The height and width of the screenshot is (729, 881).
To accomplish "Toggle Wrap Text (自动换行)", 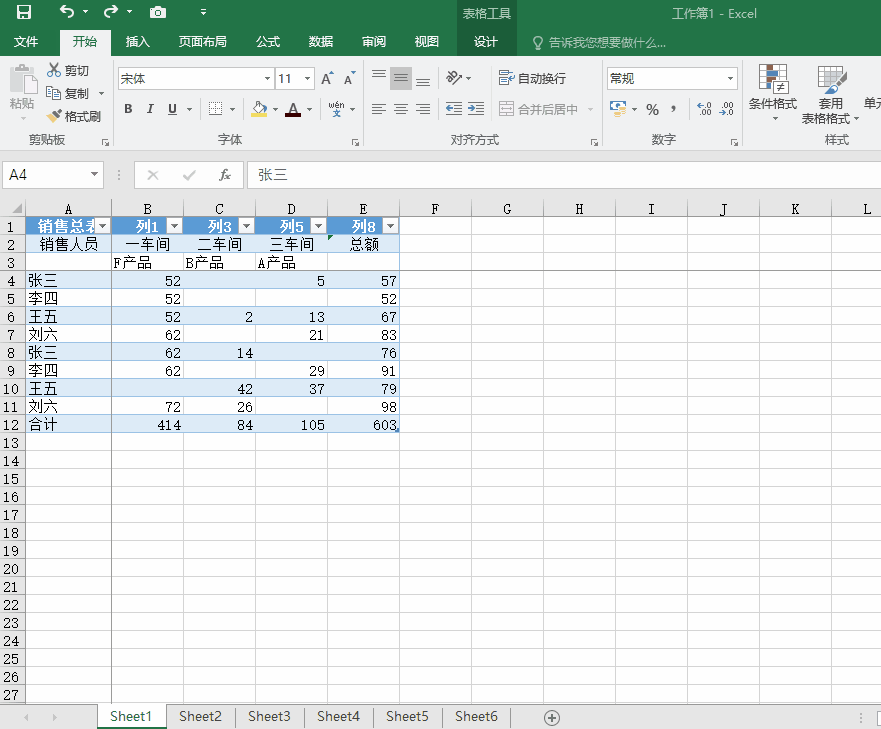I will (x=533, y=79).
